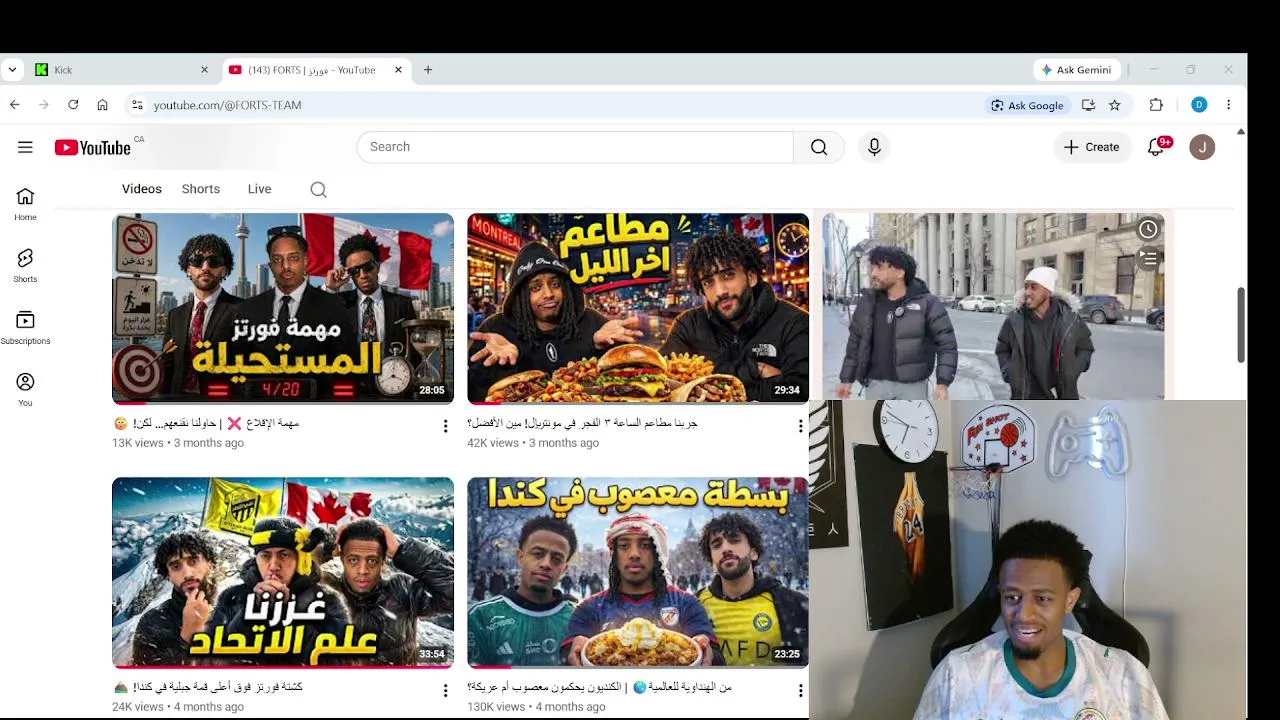Open the title of the 24K views video

click(208, 687)
